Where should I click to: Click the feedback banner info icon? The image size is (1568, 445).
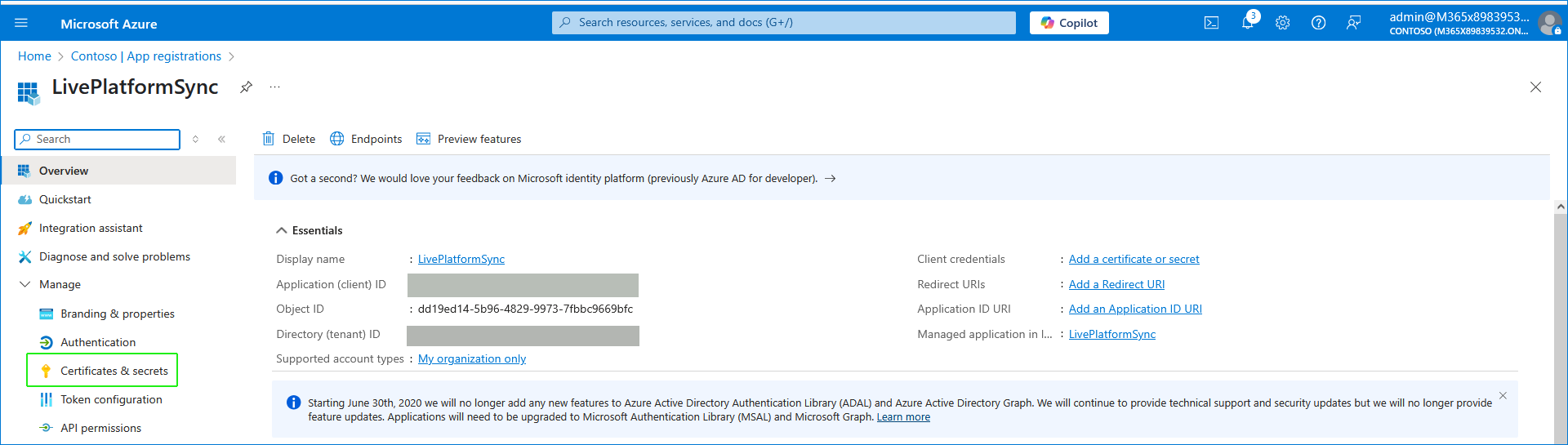[x=276, y=178]
